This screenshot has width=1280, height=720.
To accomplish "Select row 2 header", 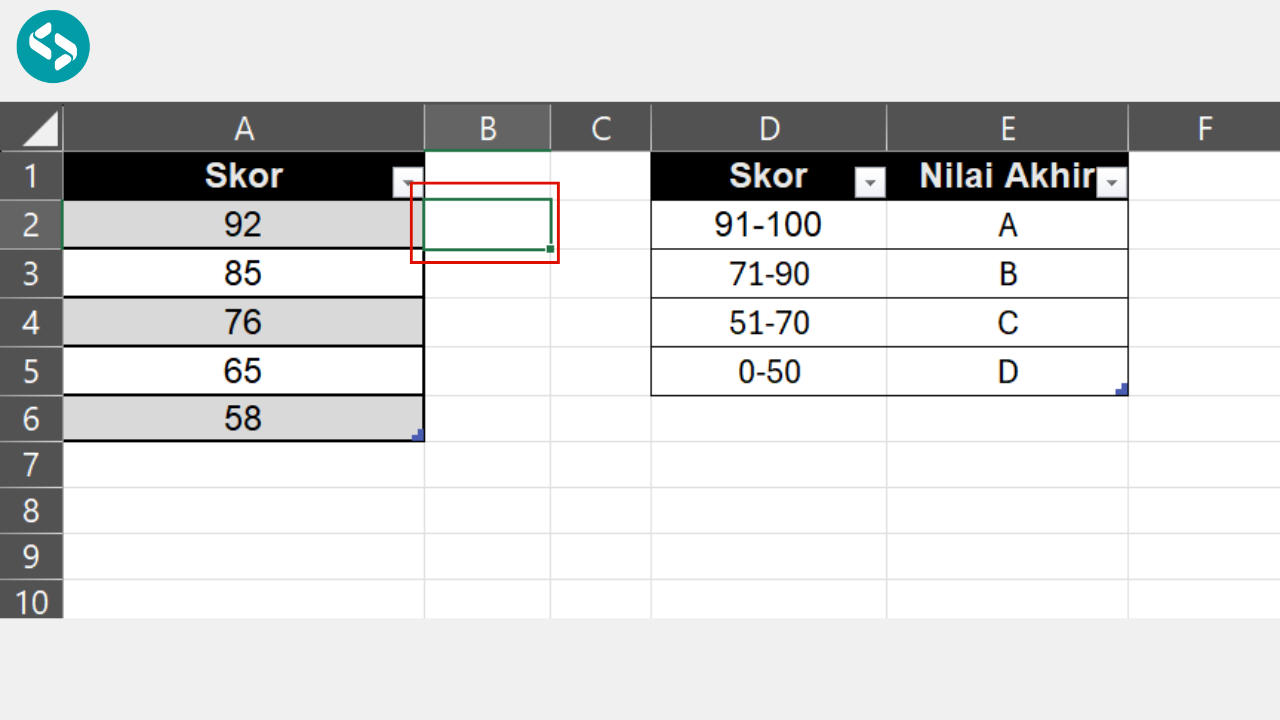I will [x=31, y=224].
